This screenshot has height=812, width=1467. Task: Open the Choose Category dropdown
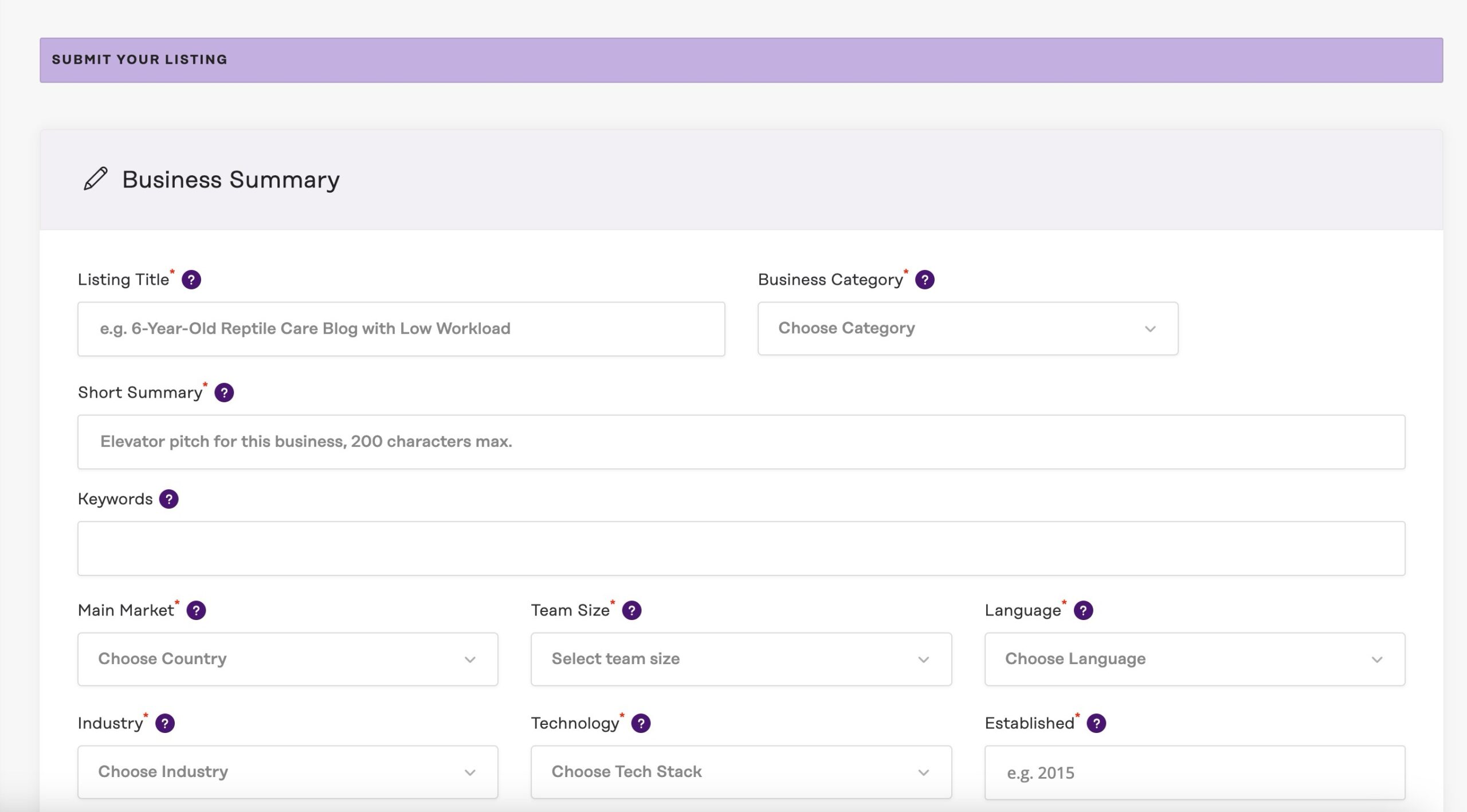click(x=968, y=328)
